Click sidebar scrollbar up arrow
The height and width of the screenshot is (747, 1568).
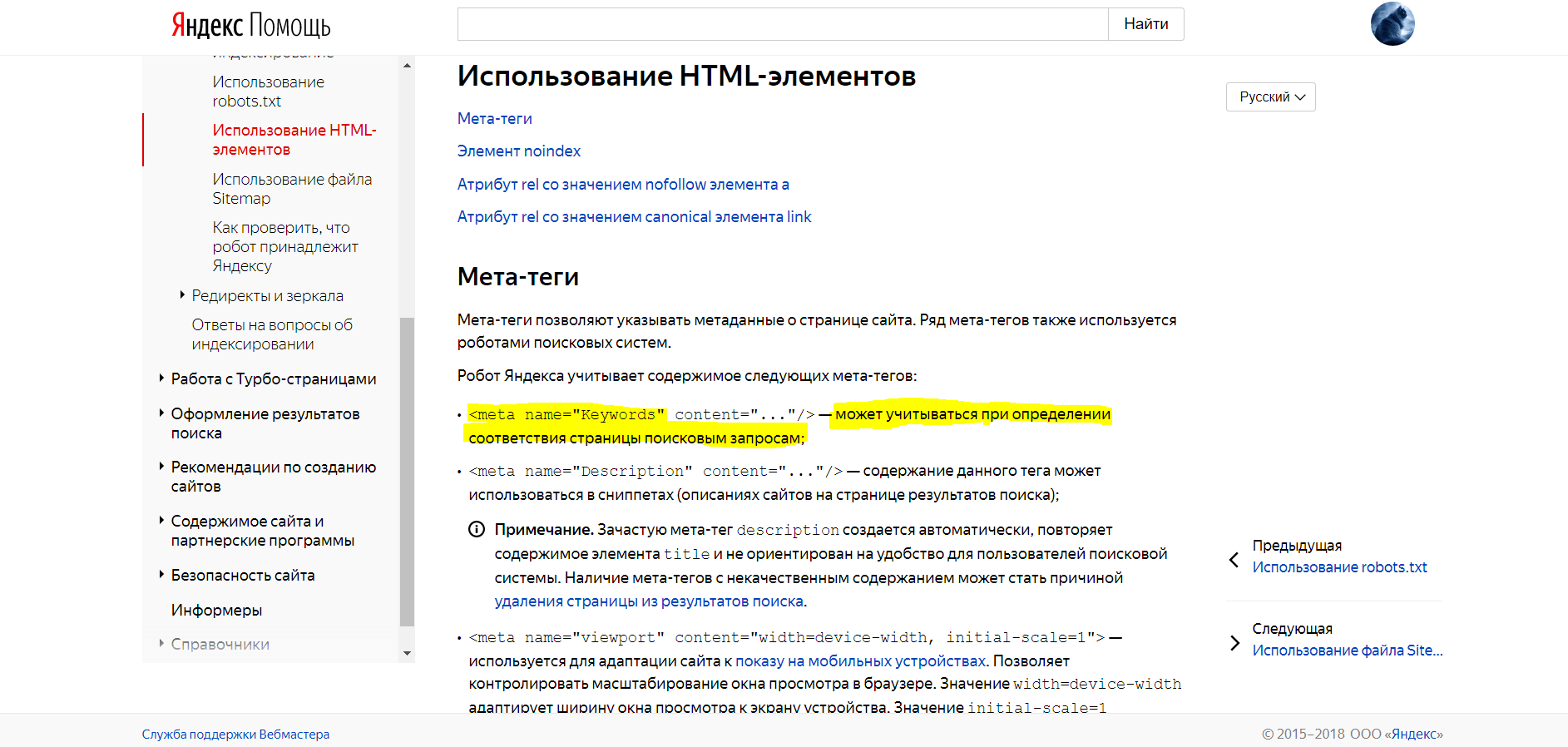[x=407, y=65]
